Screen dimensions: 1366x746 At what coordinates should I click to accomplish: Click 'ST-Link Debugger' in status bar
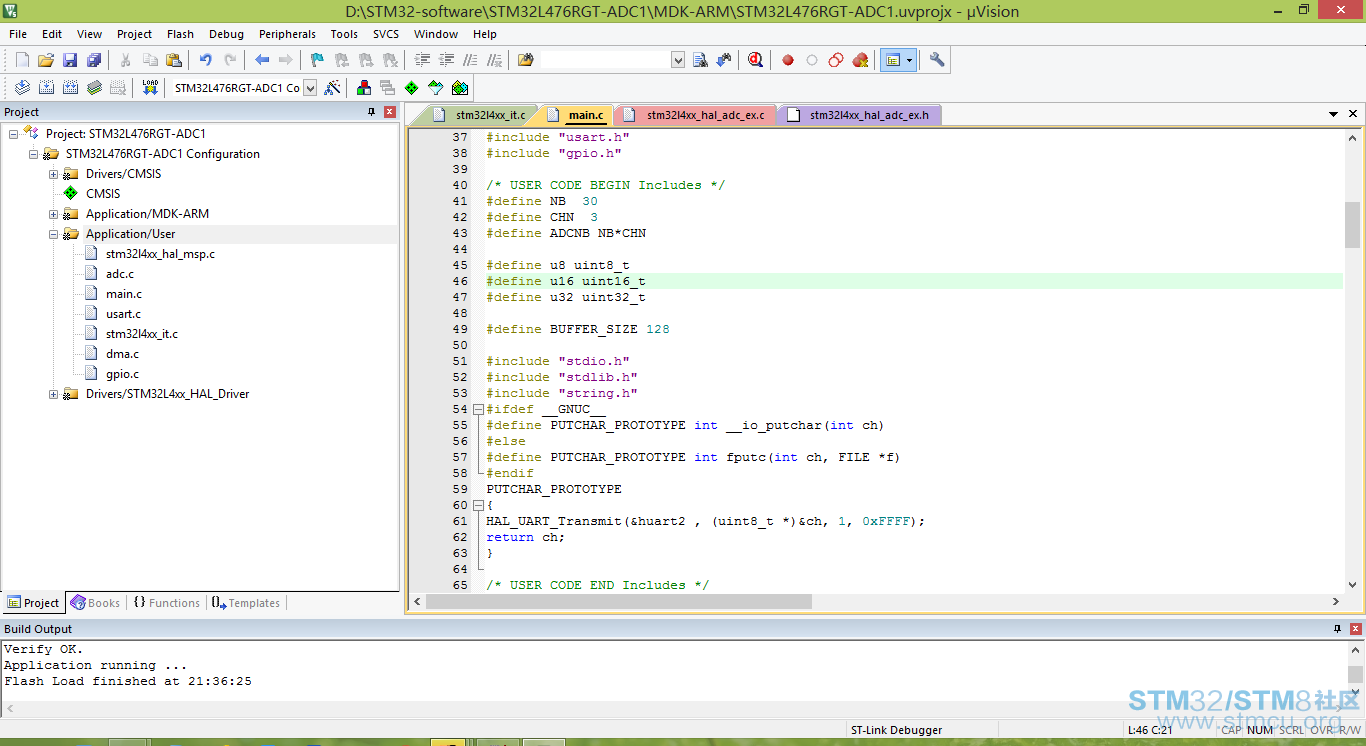(x=896, y=730)
